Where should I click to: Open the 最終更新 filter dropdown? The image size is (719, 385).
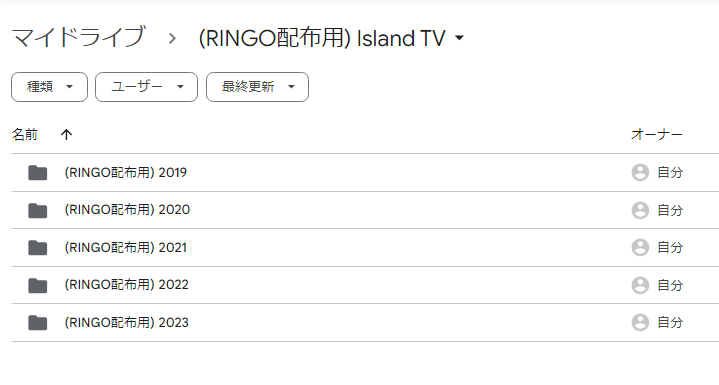pos(257,87)
